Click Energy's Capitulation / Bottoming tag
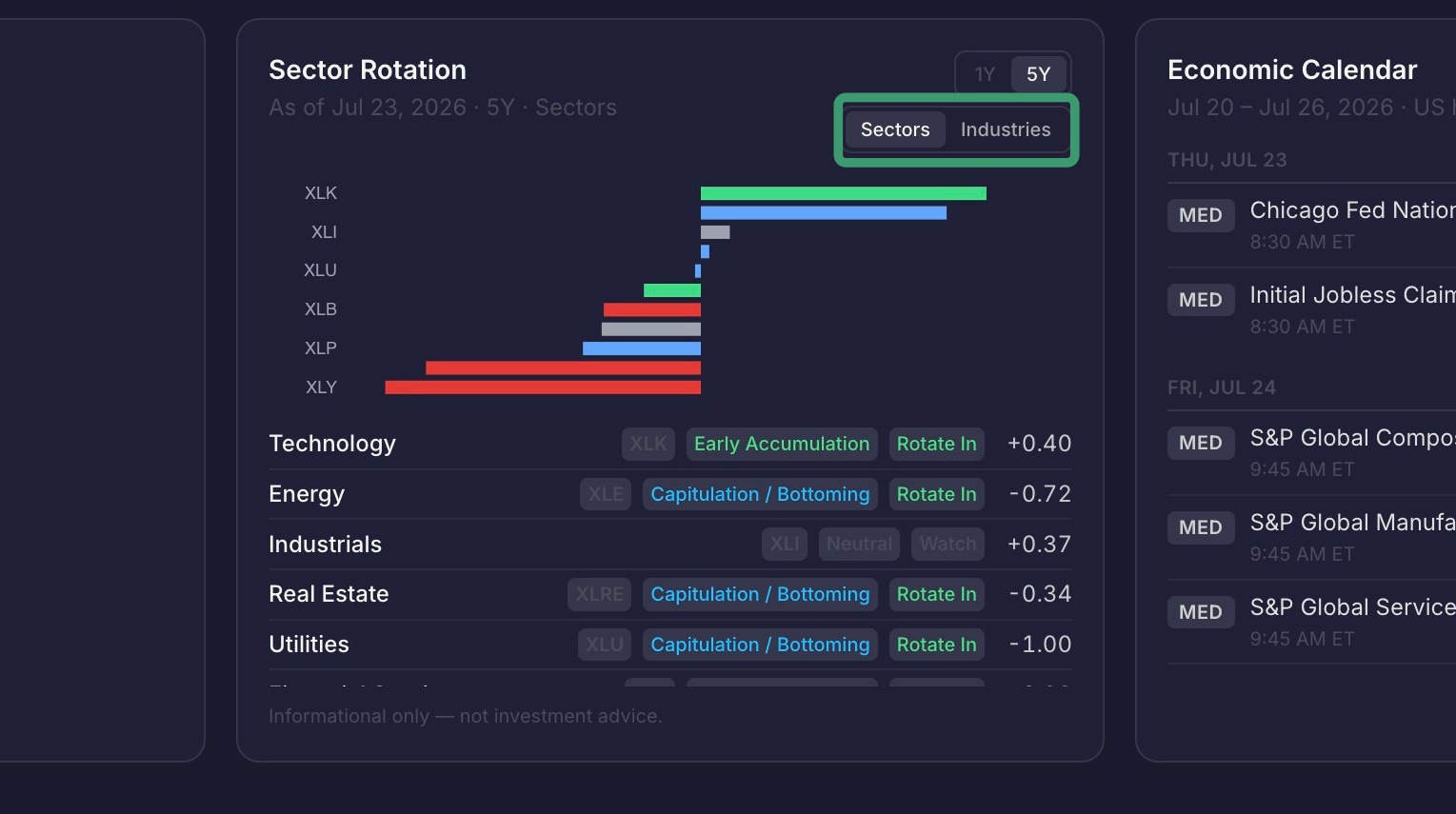Screen dimensions: 1456x814 pos(760,494)
